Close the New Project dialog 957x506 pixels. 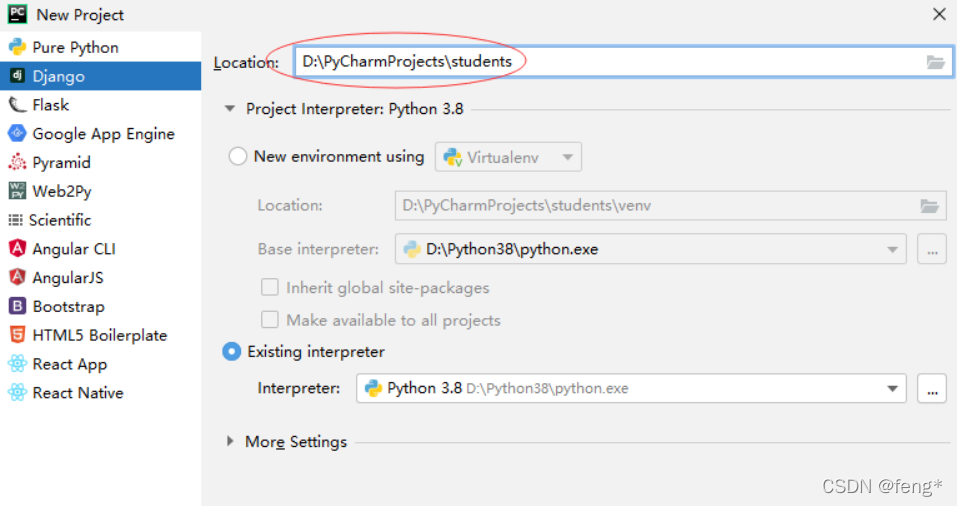coord(939,14)
